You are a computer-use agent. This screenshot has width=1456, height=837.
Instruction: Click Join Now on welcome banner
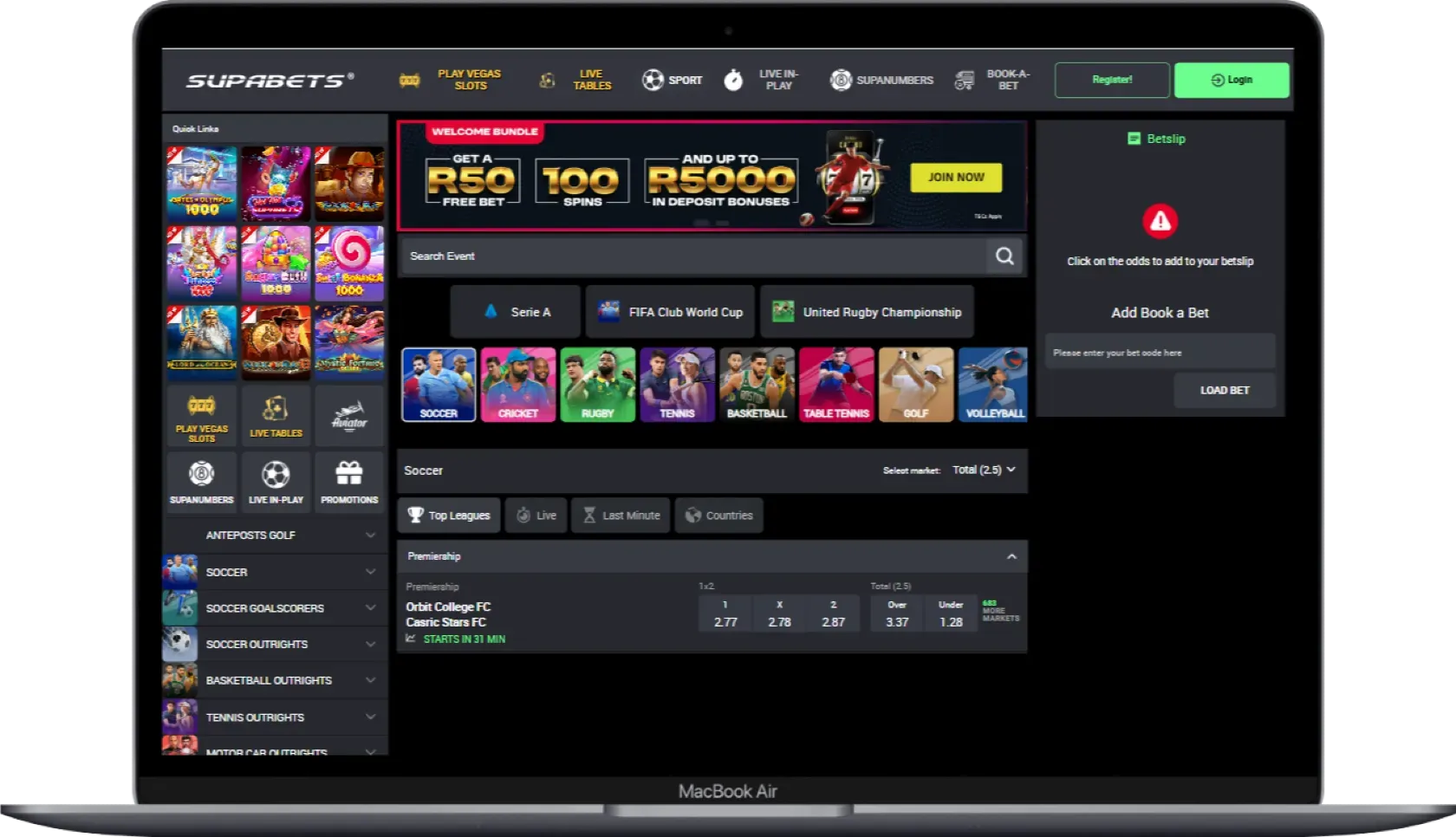coord(956,177)
